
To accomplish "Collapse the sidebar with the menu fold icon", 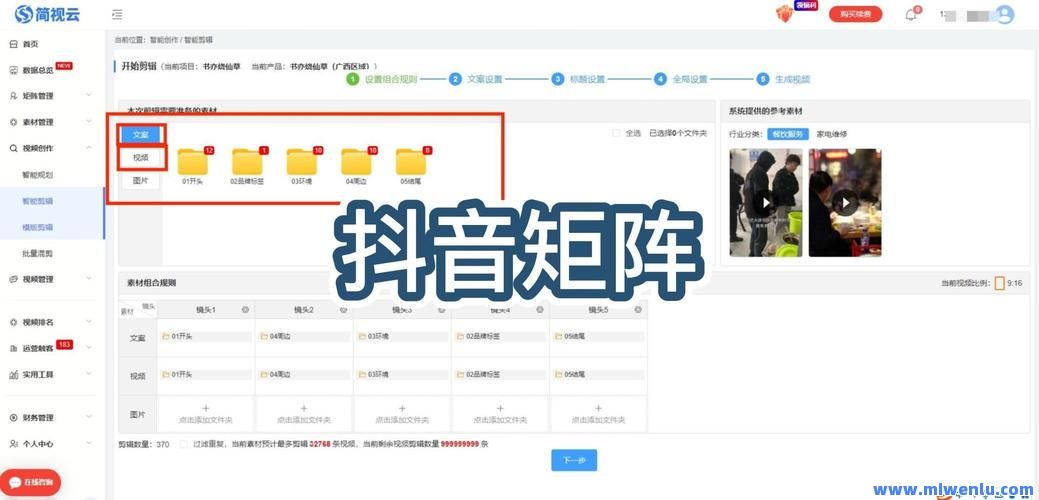I will [x=118, y=14].
